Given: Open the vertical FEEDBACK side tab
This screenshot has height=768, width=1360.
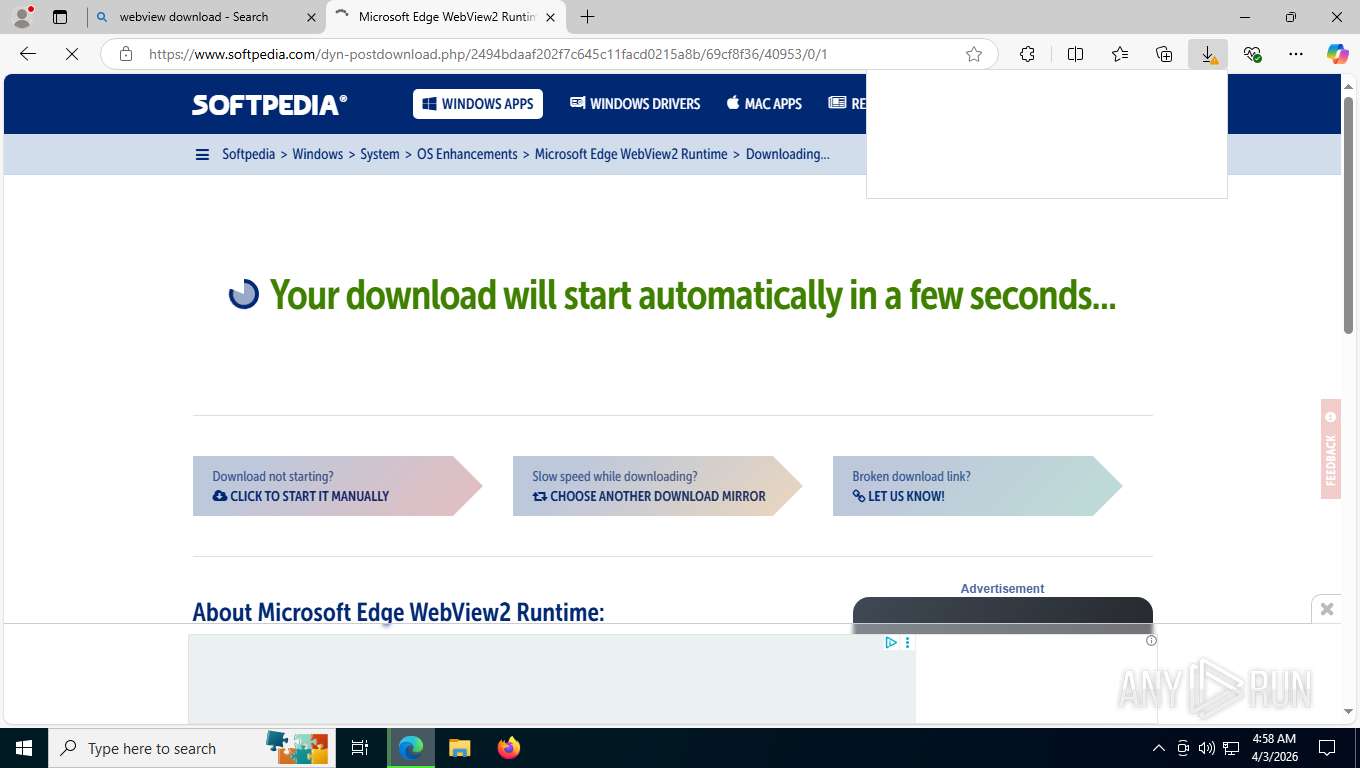Looking at the screenshot, I should click(x=1330, y=449).
